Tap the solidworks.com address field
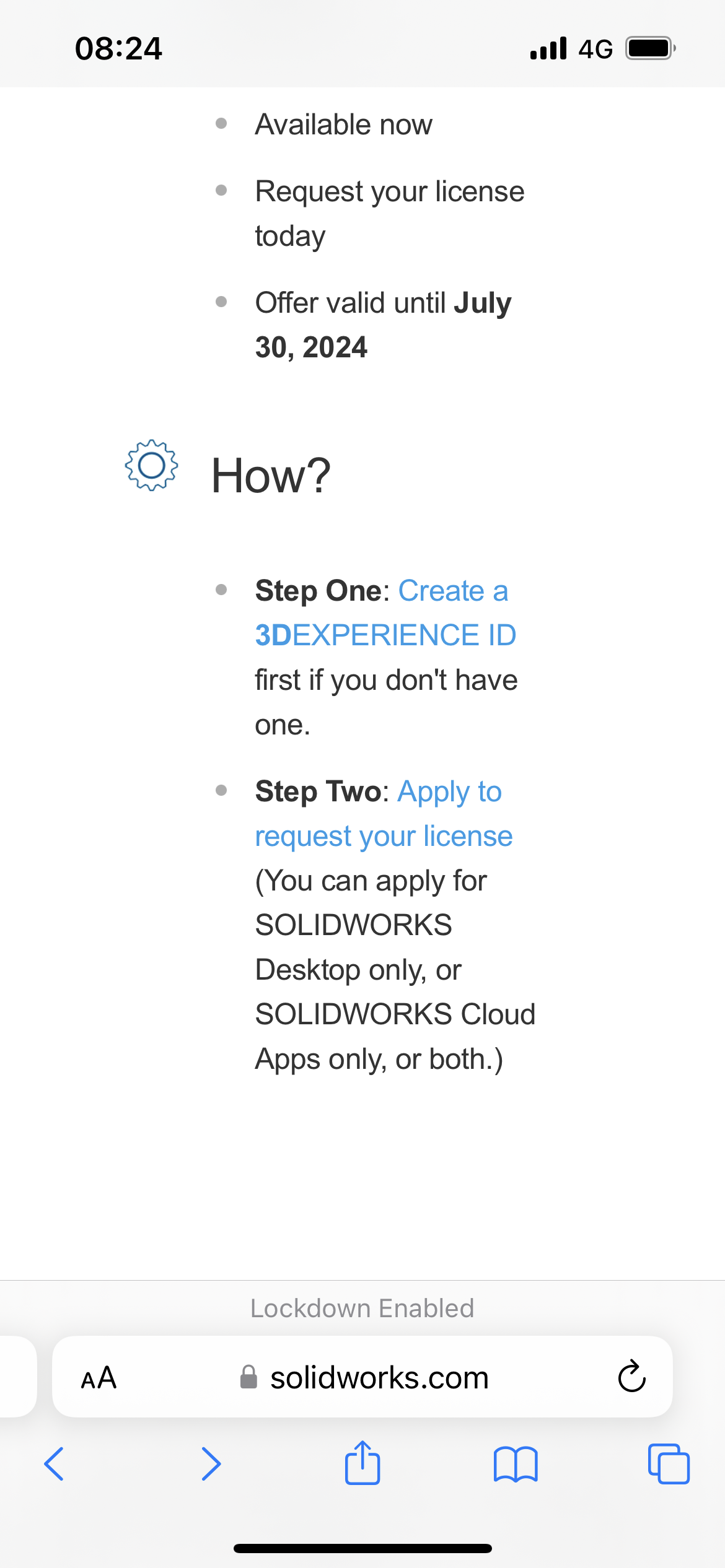Screen dimensions: 725x1568 pyautogui.click(x=362, y=1377)
